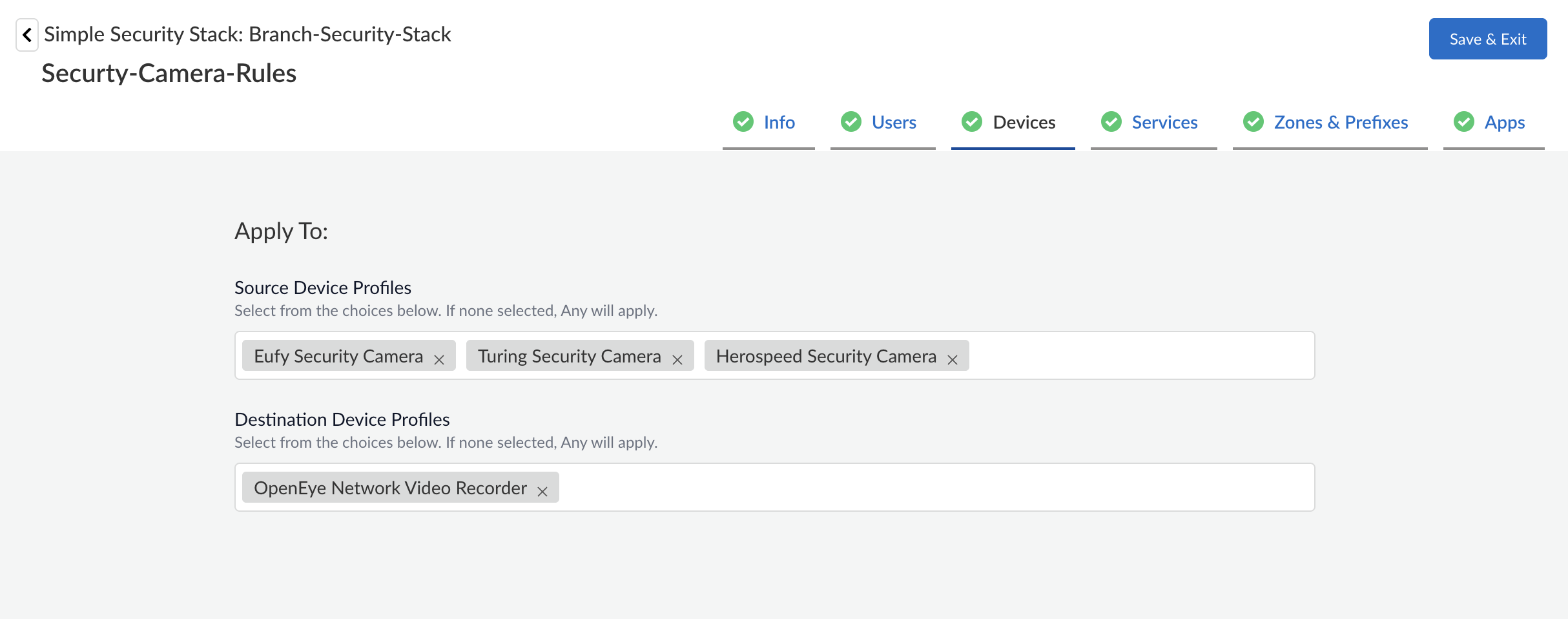This screenshot has height=619, width=1568.
Task: Remove Eufy Security Camera chip
Action: pos(439,360)
